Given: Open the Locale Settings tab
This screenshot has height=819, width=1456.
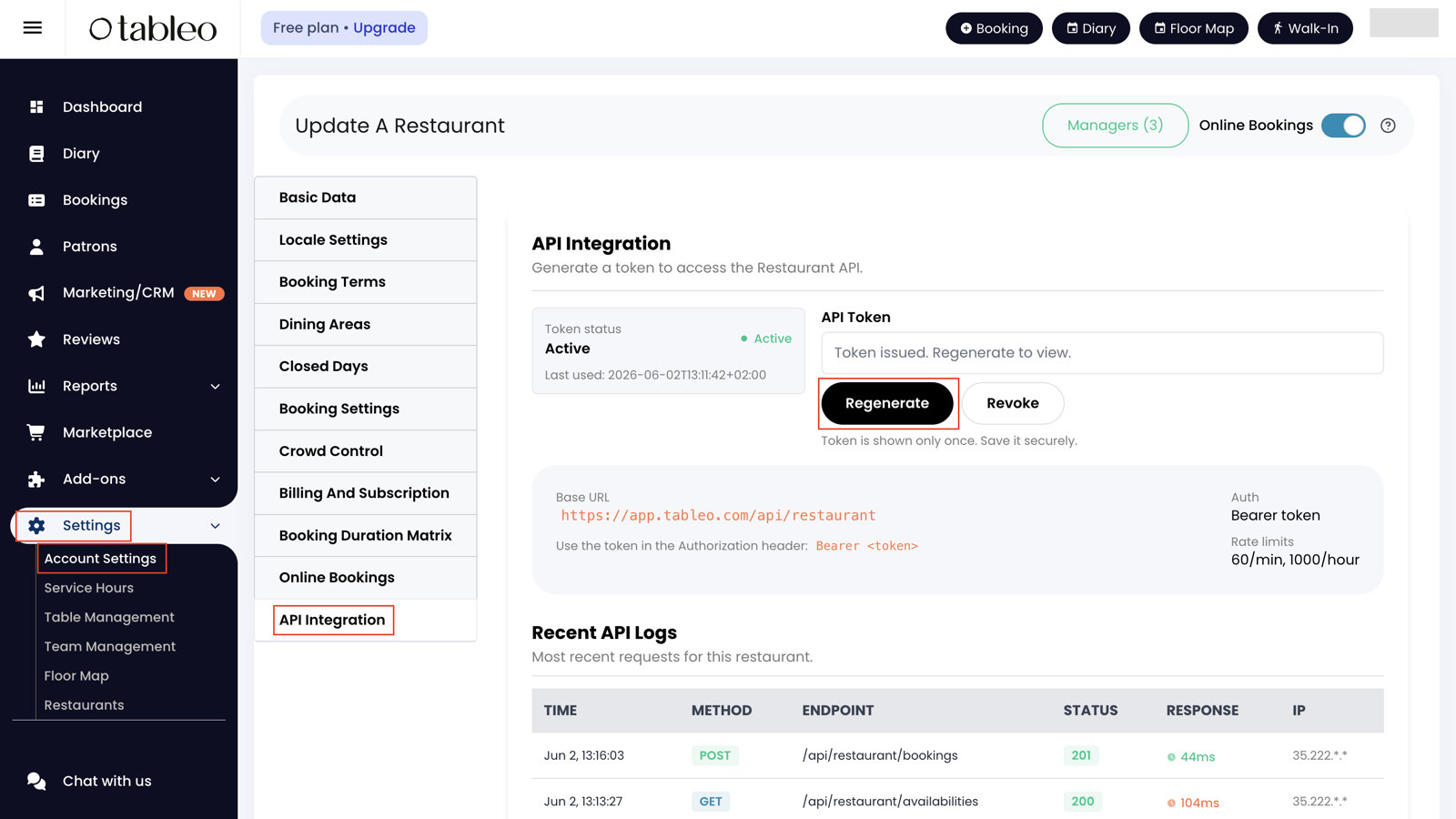Looking at the screenshot, I should (x=366, y=240).
